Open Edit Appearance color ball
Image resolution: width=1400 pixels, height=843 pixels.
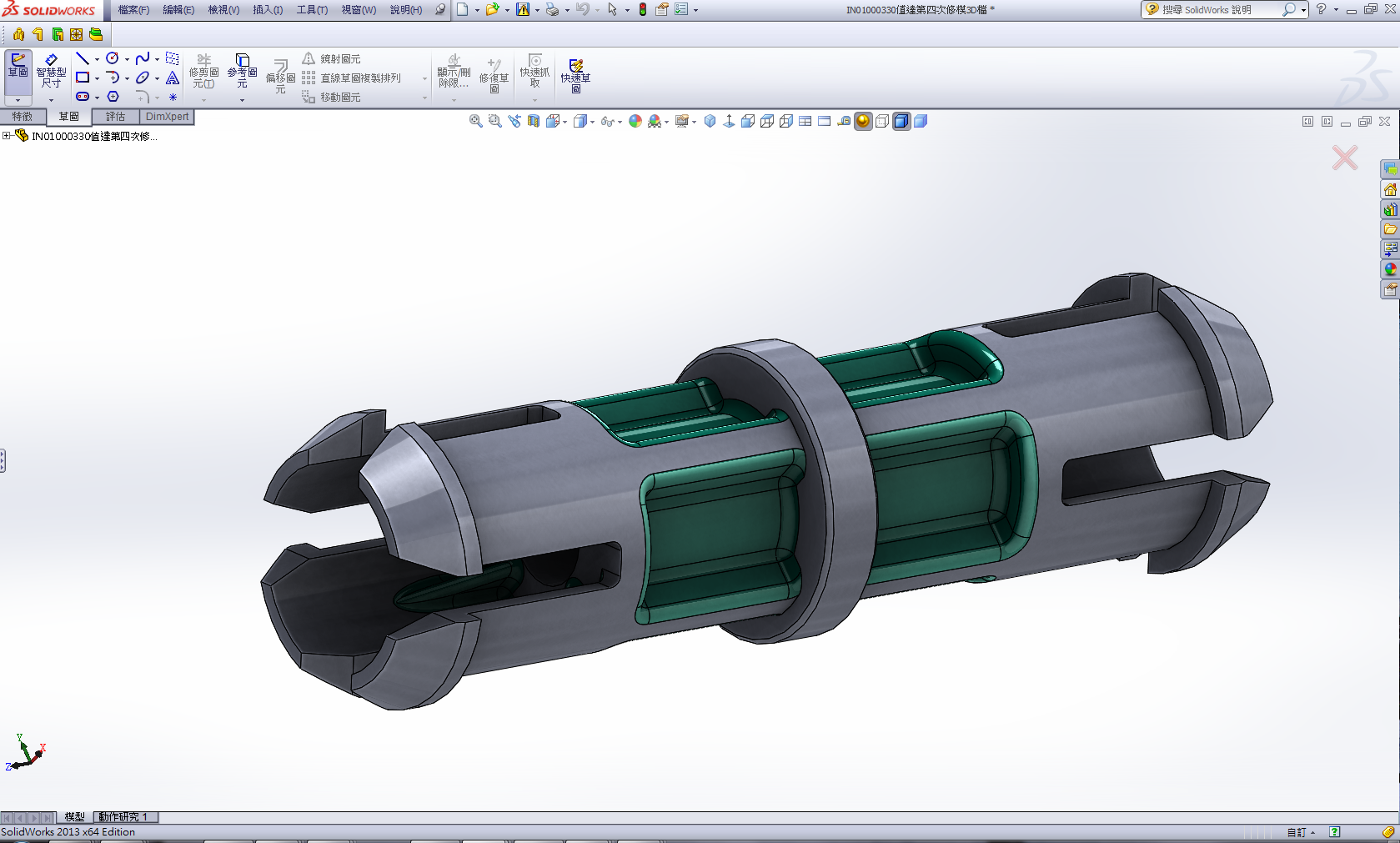point(635,121)
